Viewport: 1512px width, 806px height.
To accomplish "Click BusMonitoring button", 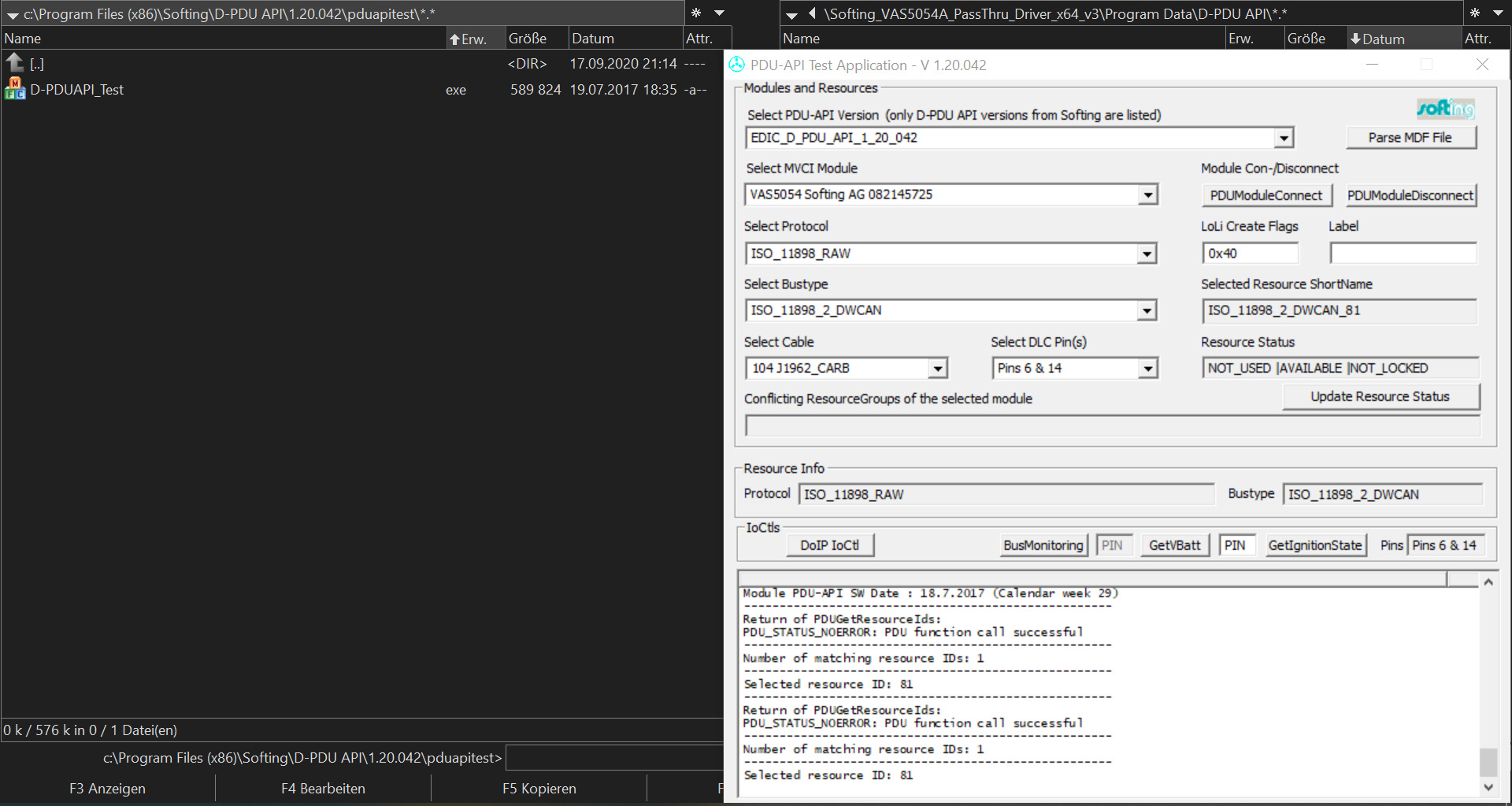I will (1043, 545).
